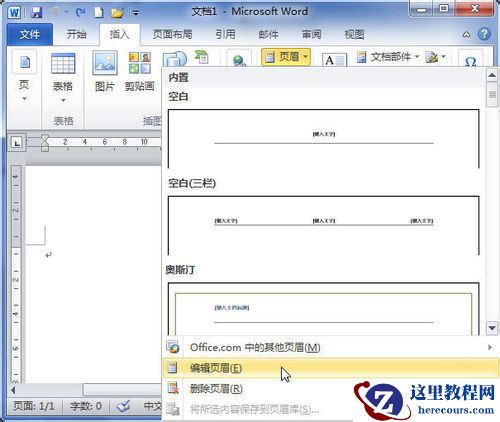
Task: Open the 邮件 tab
Action: [x=268, y=34]
